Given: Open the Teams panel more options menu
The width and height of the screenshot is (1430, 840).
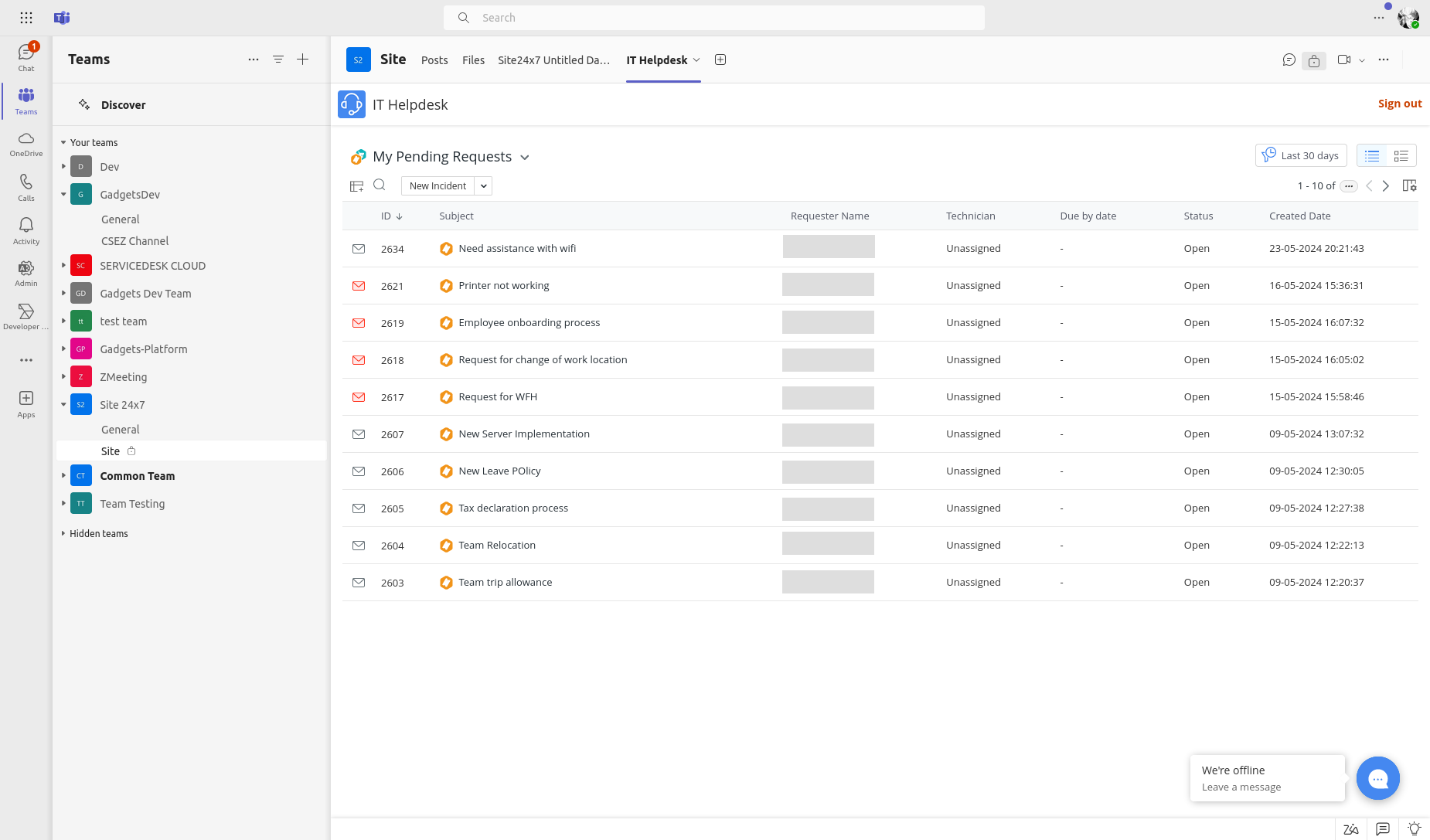Looking at the screenshot, I should click(254, 60).
